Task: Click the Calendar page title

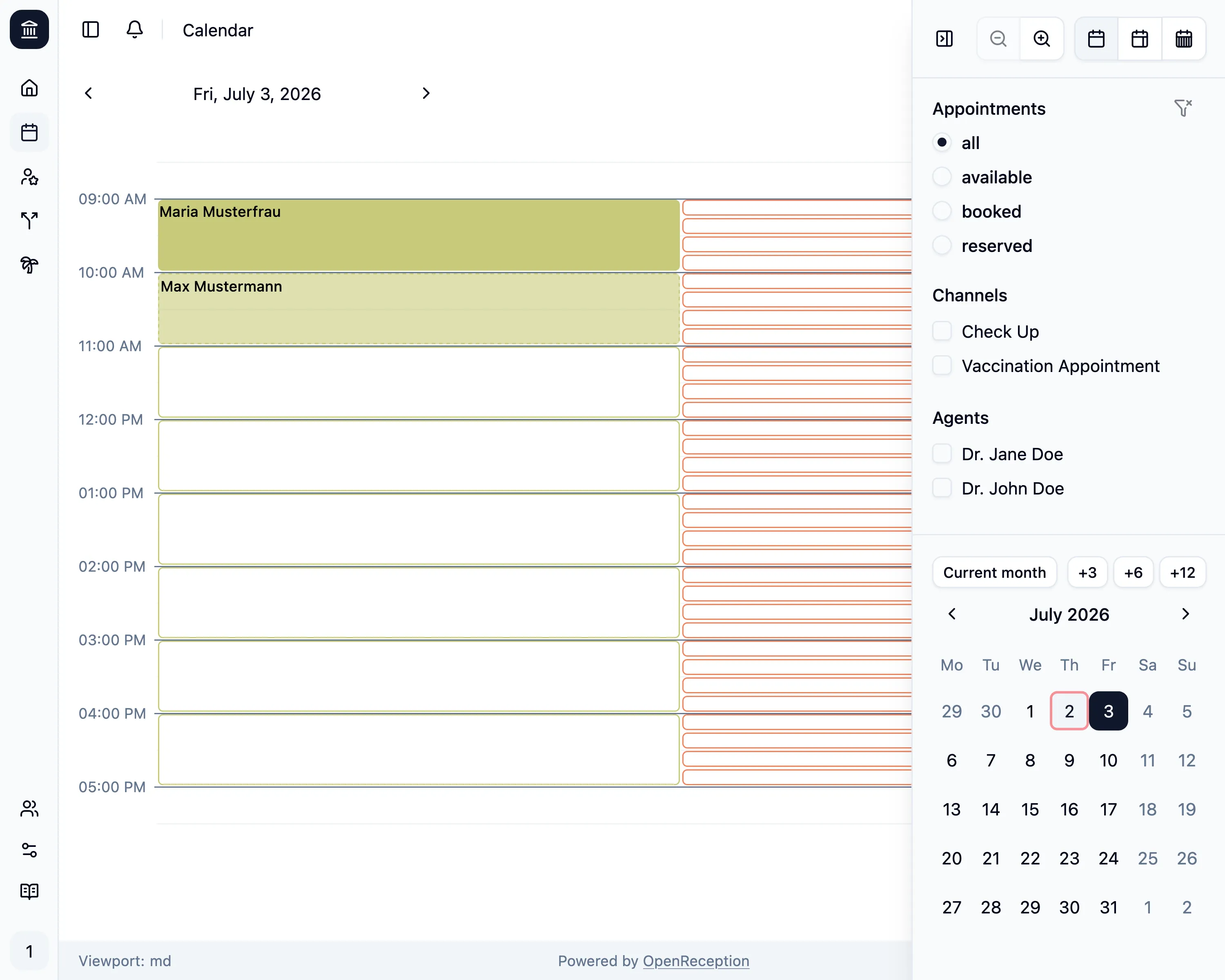Action: click(x=218, y=30)
